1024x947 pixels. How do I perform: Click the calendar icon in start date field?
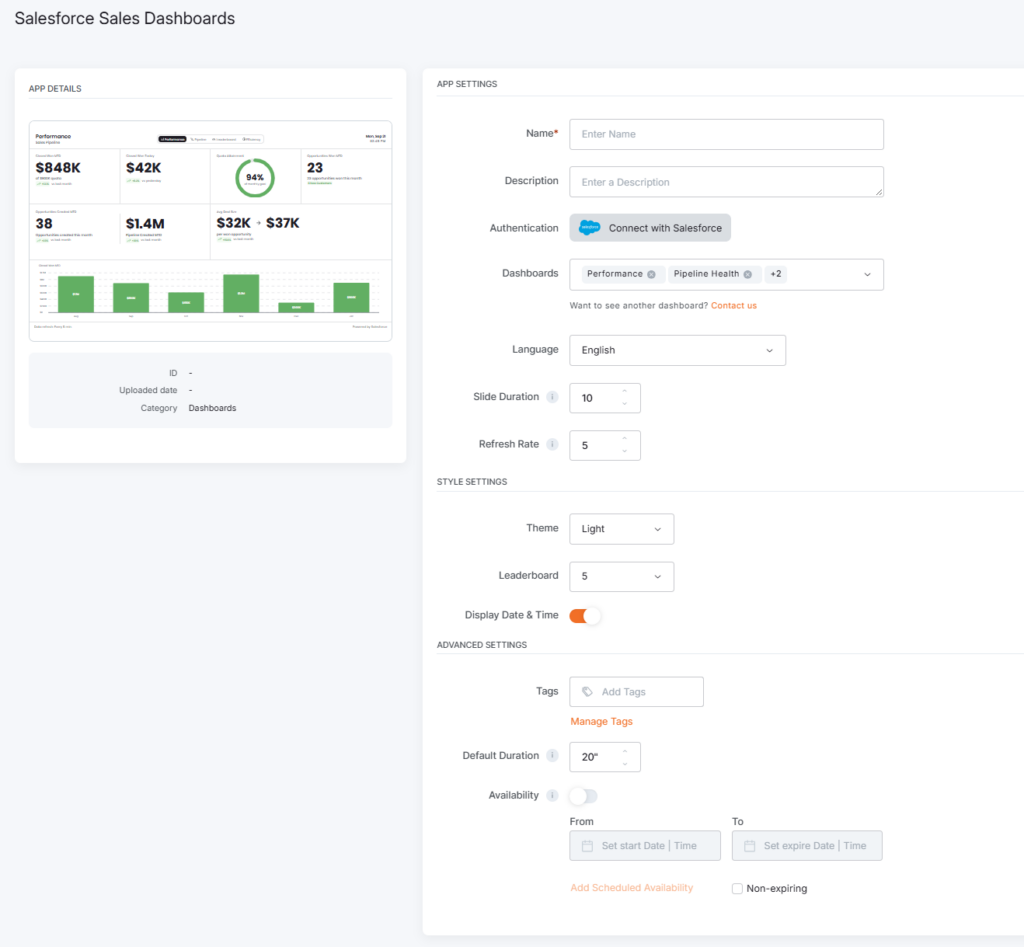587,846
